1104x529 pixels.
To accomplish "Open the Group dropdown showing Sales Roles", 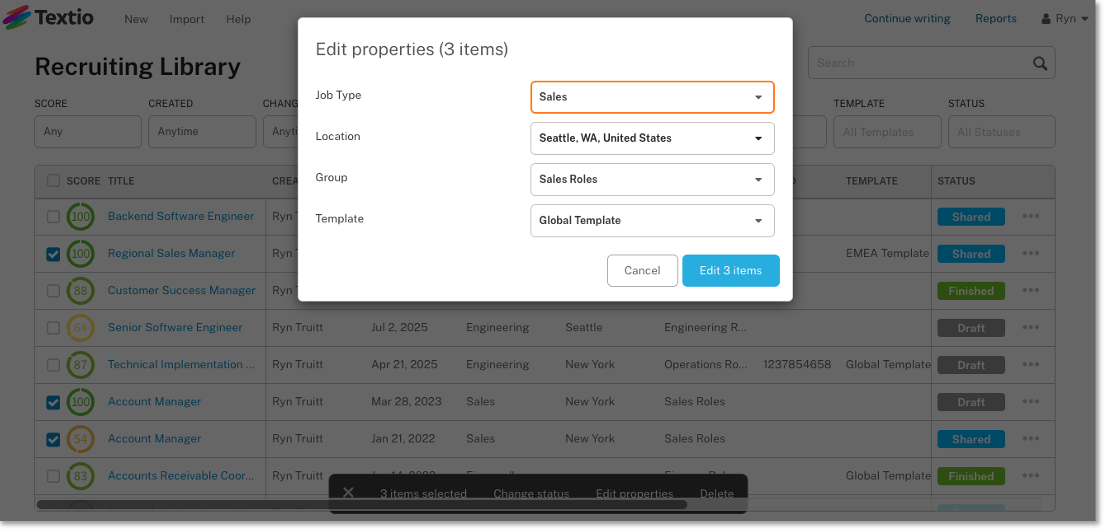I will click(x=652, y=179).
